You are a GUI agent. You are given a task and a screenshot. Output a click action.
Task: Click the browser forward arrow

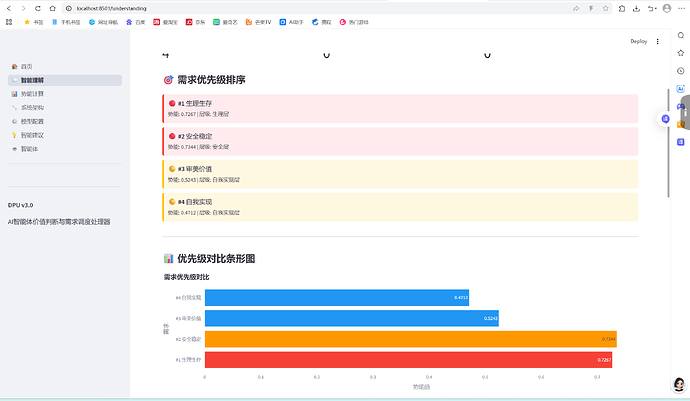pyautogui.click(x=23, y=8)
